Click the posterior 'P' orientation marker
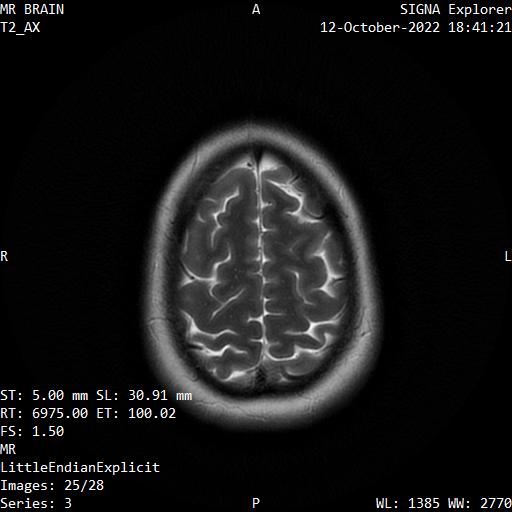 [x=256, y=503]
